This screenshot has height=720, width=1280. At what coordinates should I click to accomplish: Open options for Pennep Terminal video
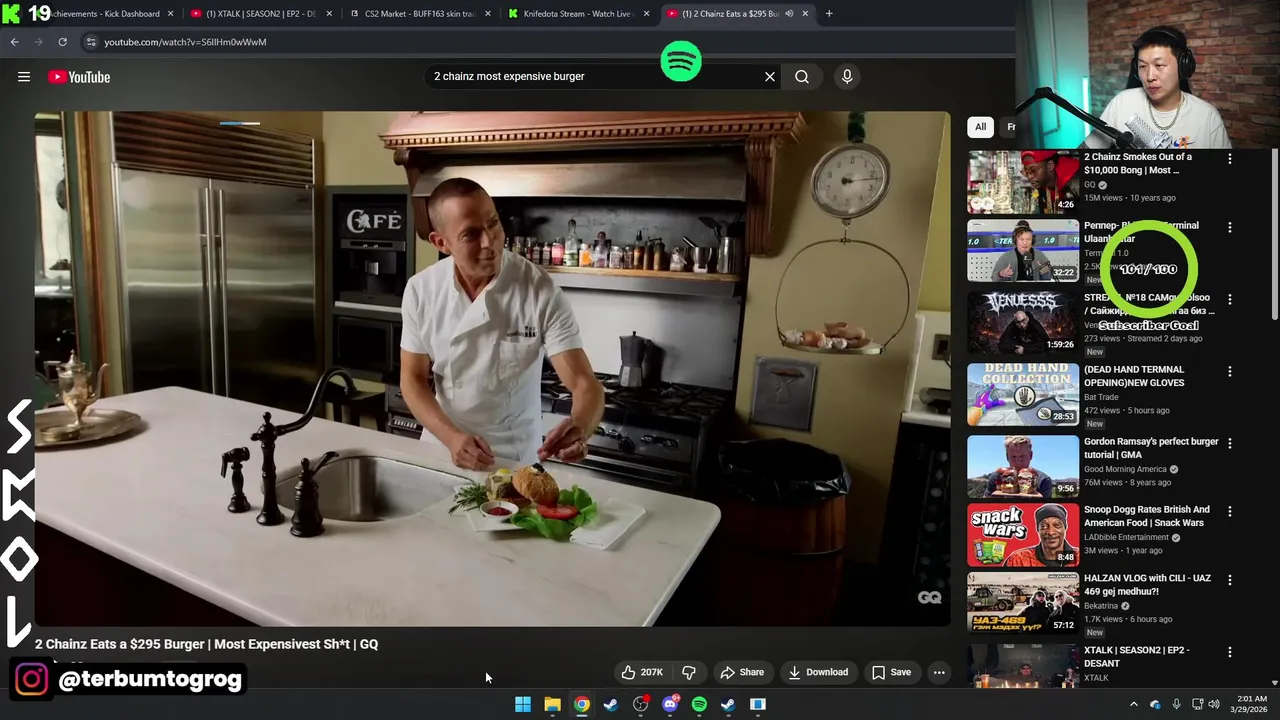[1230, 227]
